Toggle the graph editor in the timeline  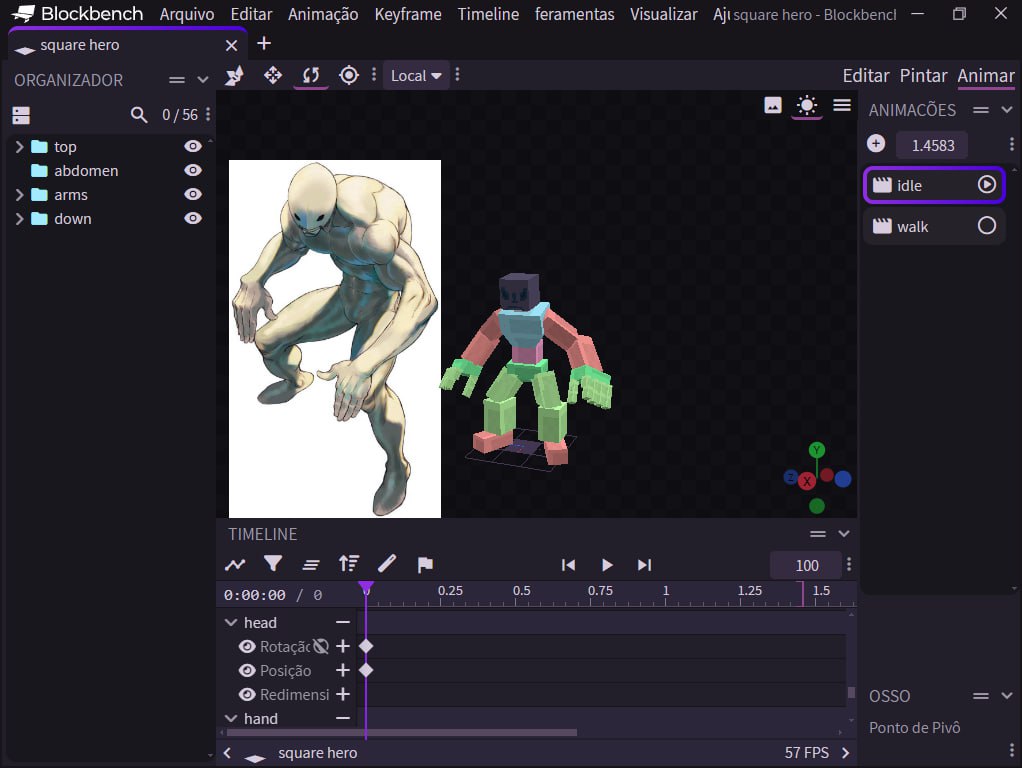[x=235, y=565]
